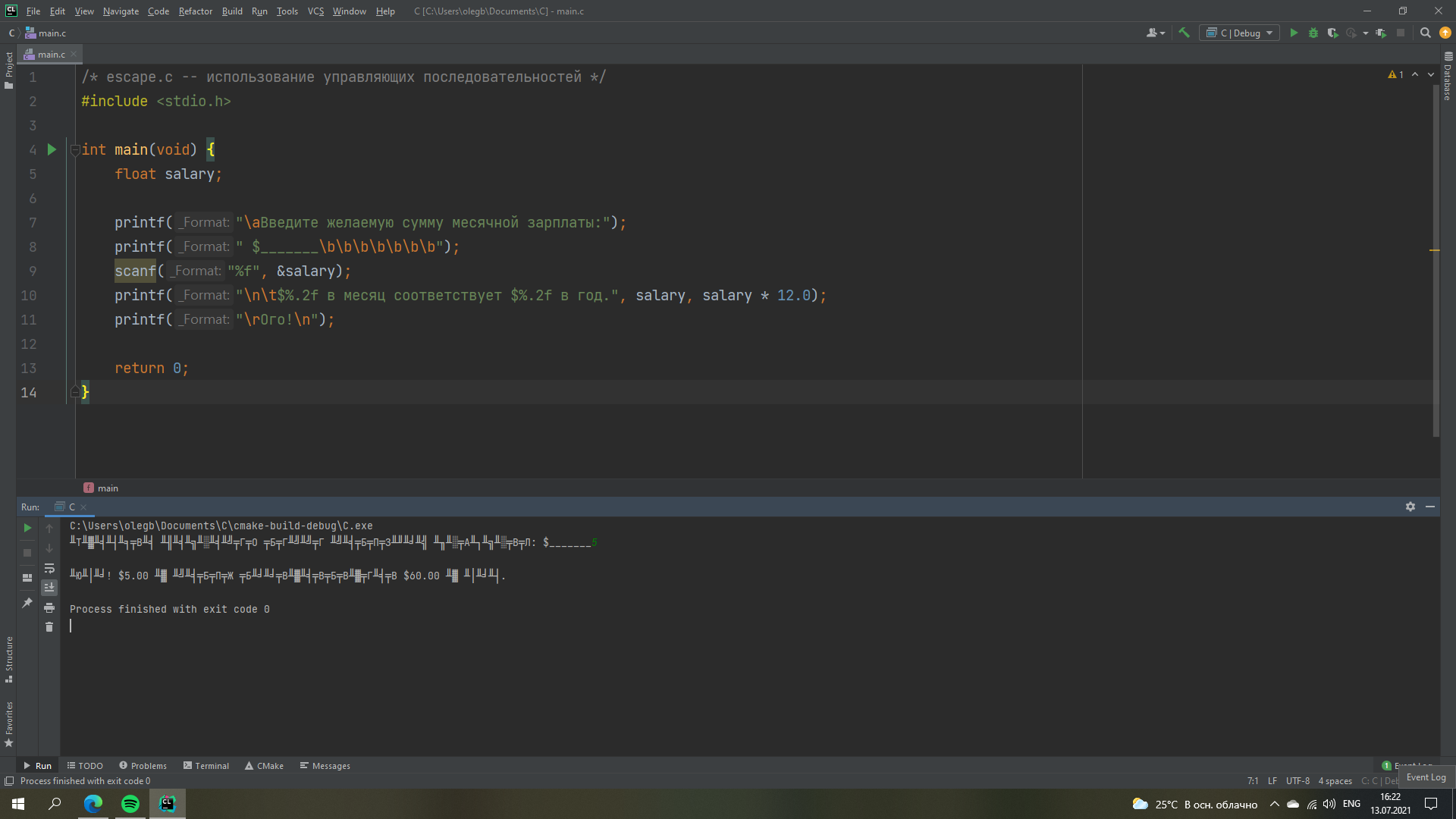Click the main.c breadcrumb in navigation bar
1456x819 pixels.
[x=45, y=33]
